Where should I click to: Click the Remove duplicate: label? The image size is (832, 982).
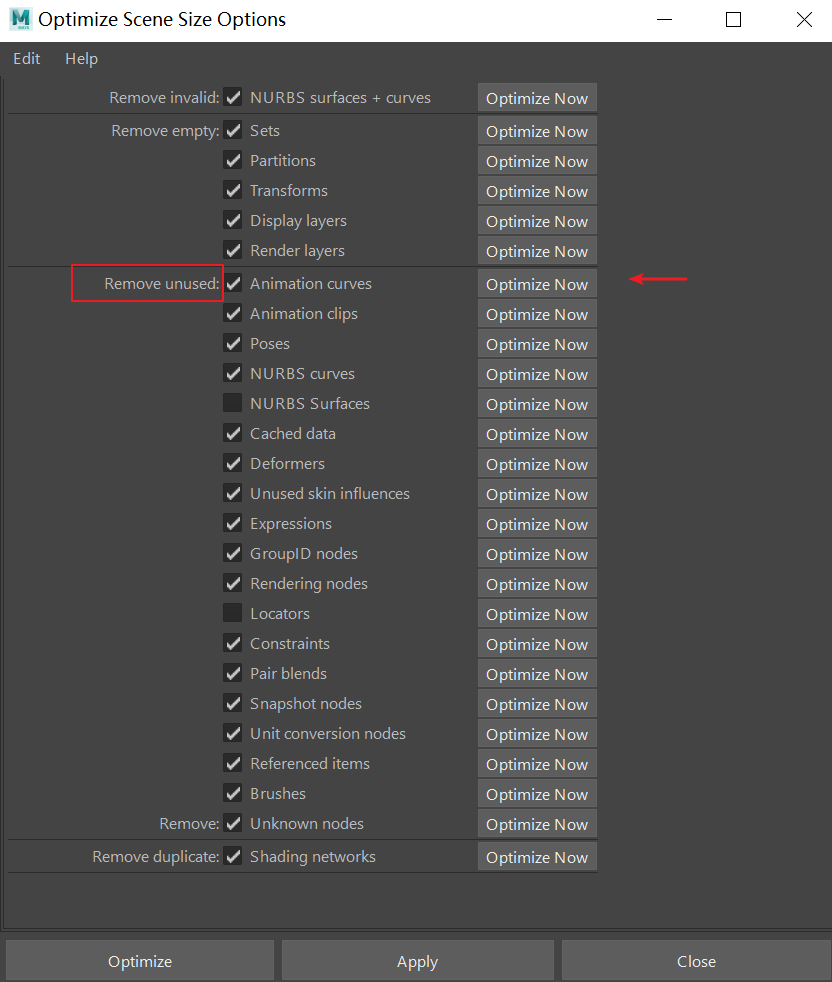pos(155,856)
